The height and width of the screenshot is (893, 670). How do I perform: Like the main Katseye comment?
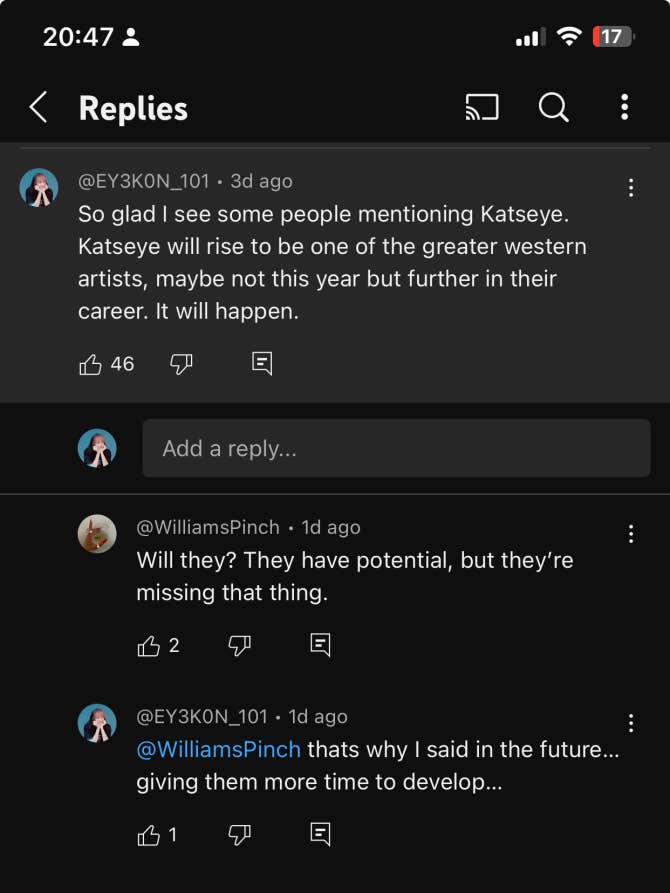click(x=91, y=364)
